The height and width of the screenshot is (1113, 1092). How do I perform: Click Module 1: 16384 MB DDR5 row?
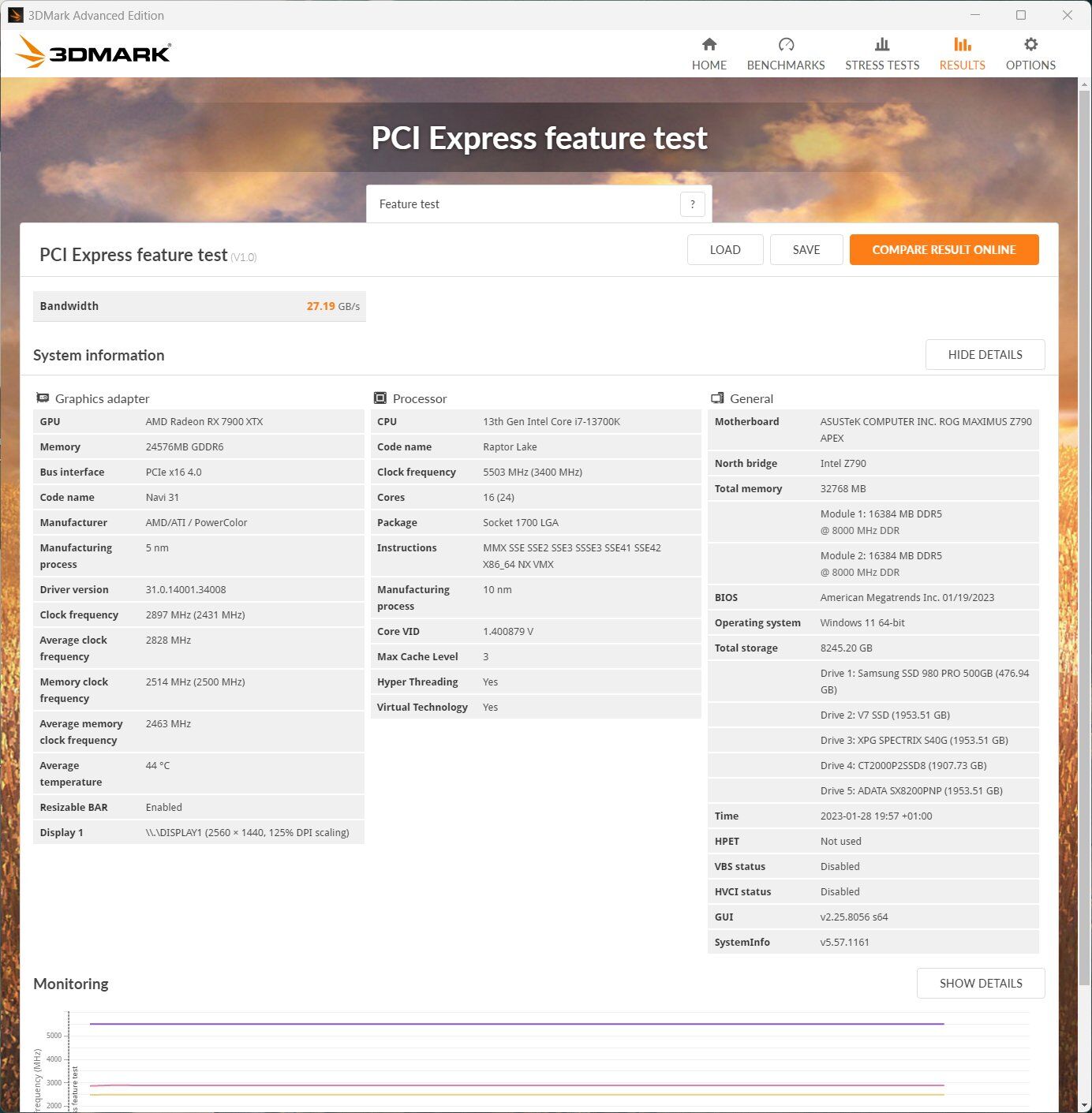point(873,522)
